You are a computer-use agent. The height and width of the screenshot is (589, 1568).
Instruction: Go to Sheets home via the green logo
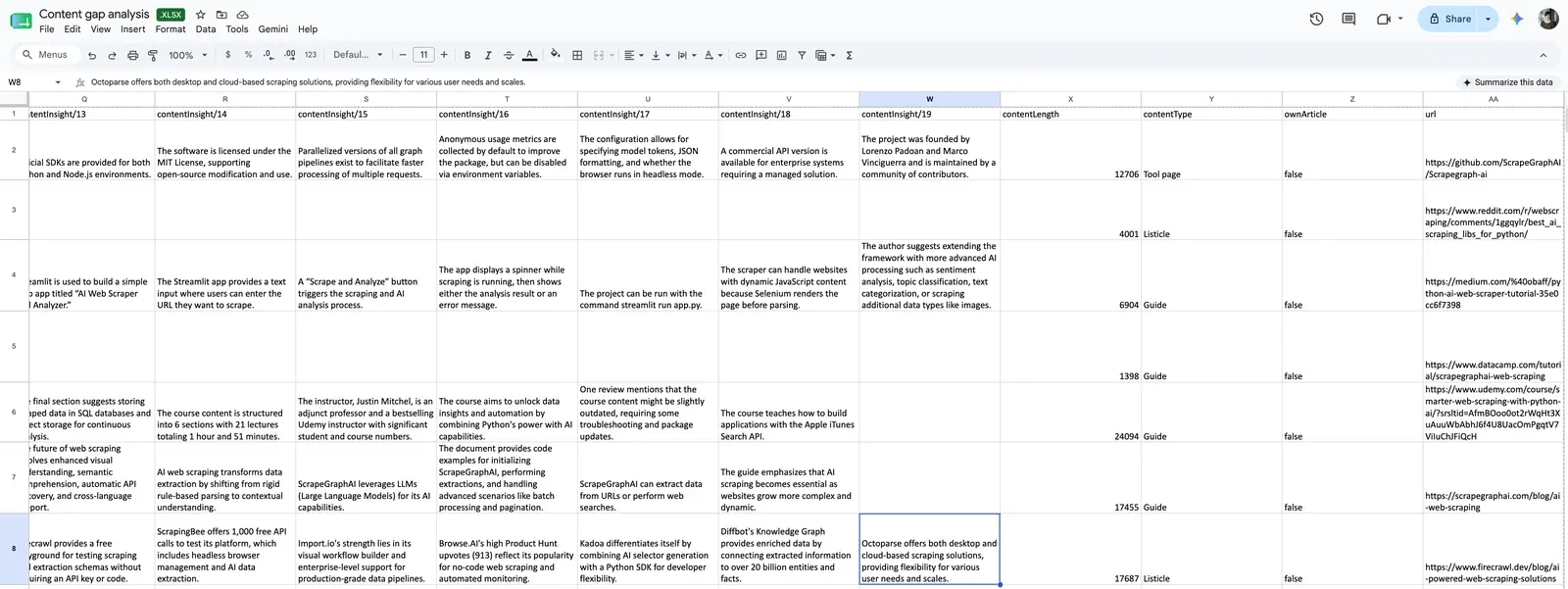tap(21, 20)
